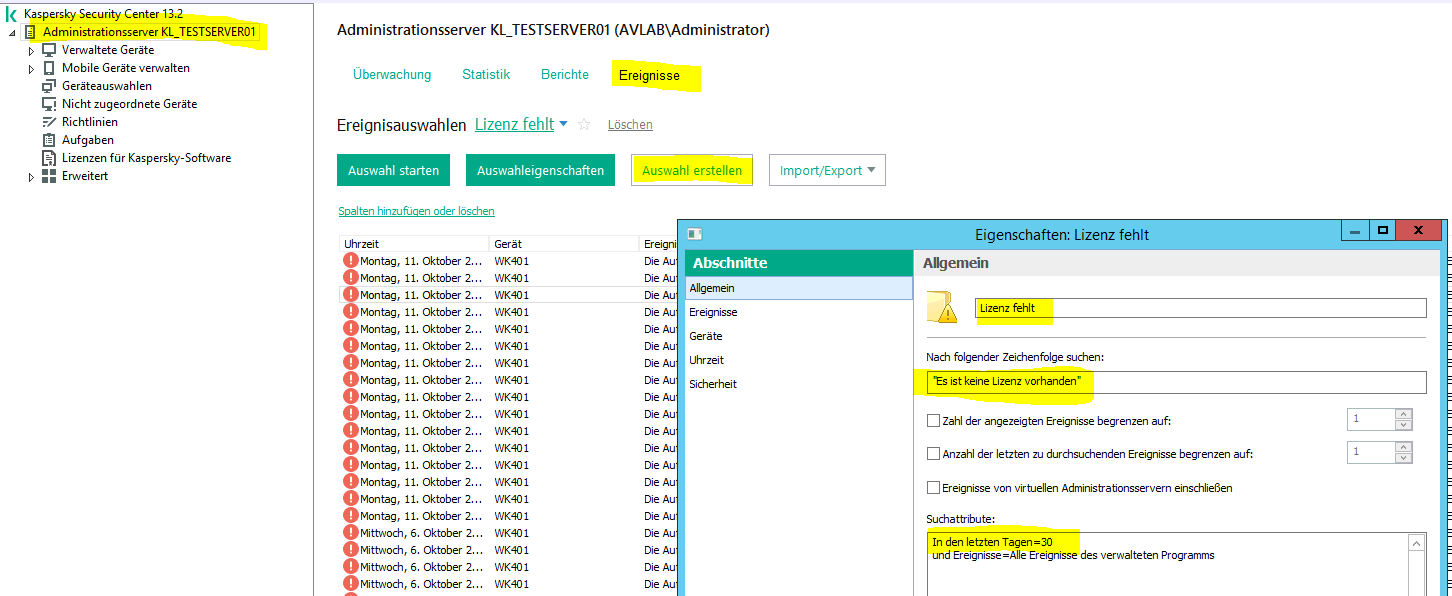Click the Lizenzen für Kaspersky-Software icon
This screenshot has width=1452, height=596.
[x=49, y=158]
